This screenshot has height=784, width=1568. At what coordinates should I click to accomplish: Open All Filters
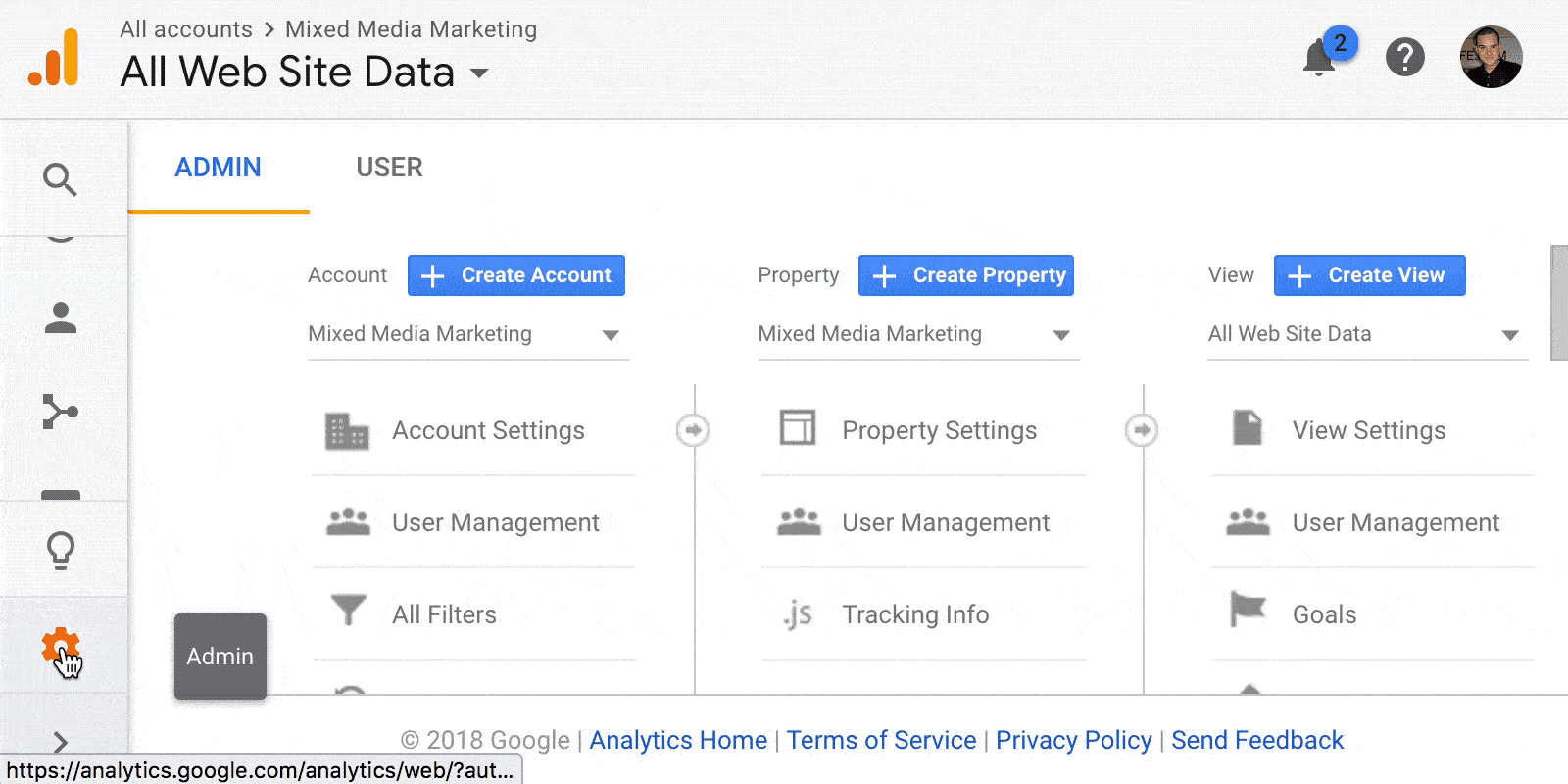pos(444,614)
